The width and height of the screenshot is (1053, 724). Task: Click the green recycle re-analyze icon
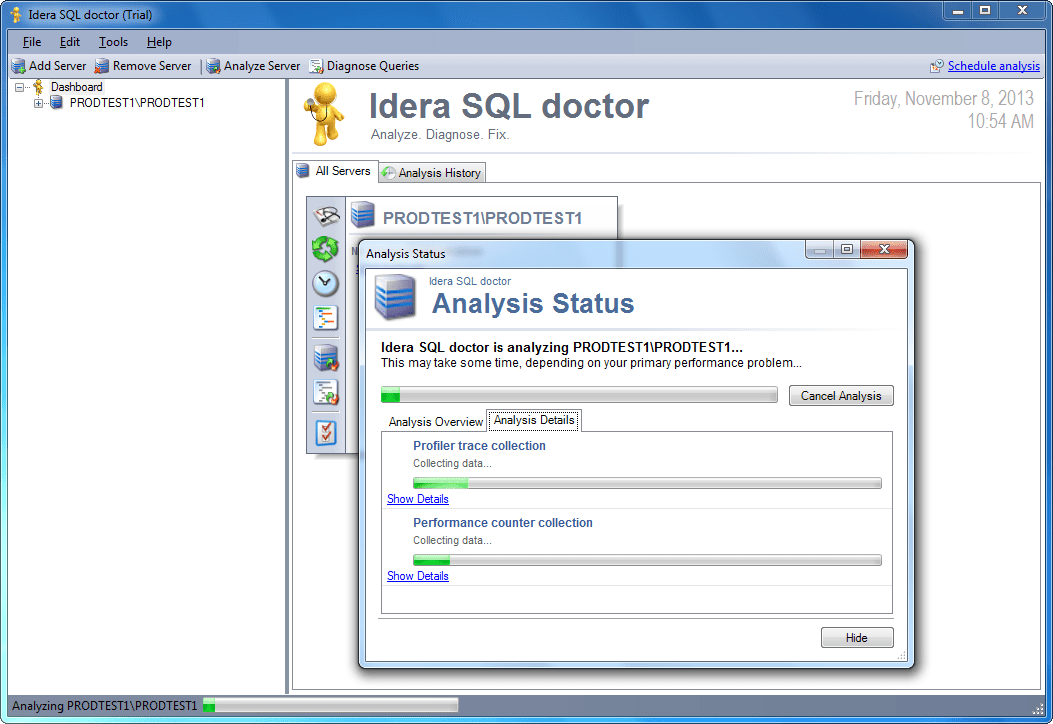[325, 248]
